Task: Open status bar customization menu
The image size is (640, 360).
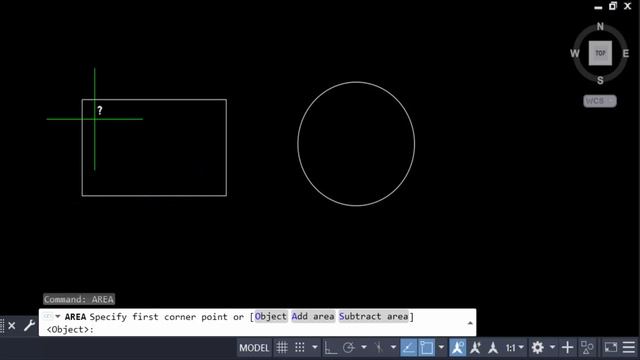Action: pyautogui.click(x=629, y=348)
